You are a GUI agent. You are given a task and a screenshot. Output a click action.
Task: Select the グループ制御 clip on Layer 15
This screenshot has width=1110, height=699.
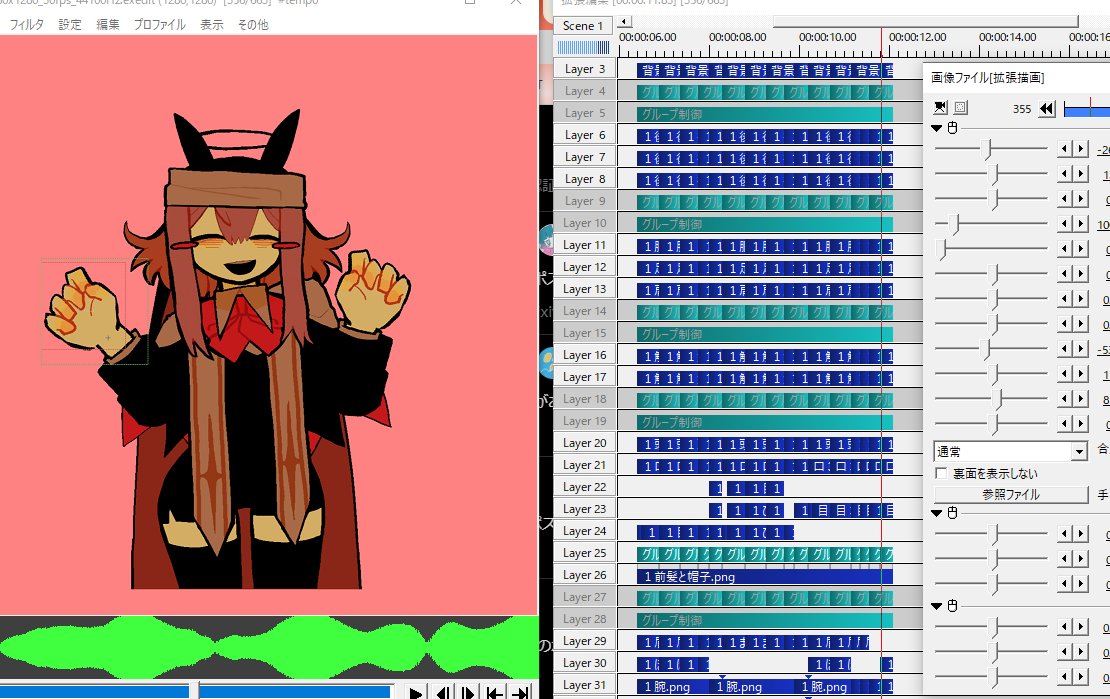(765, 334)
